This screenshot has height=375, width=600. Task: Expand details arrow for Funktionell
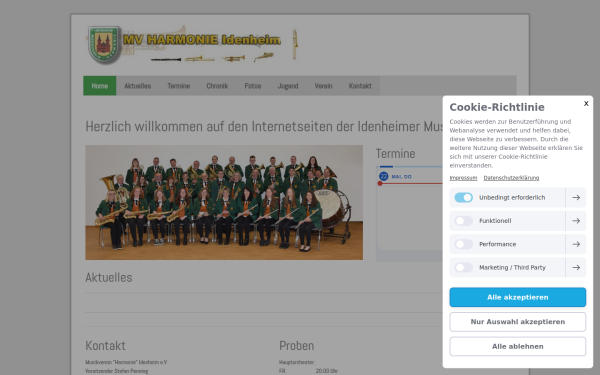coord(576,221)
